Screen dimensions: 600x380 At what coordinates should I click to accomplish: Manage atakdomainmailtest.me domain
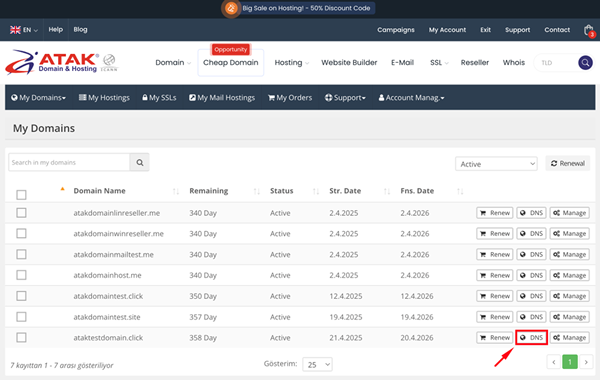point(570,254)
